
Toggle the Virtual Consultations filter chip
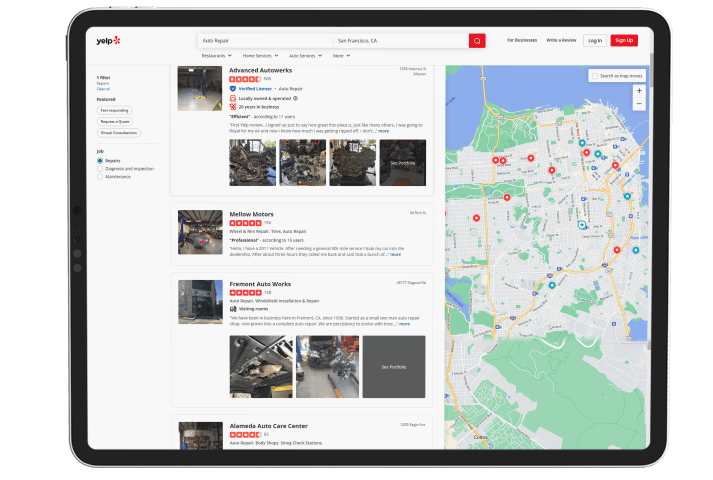(119, 133)
